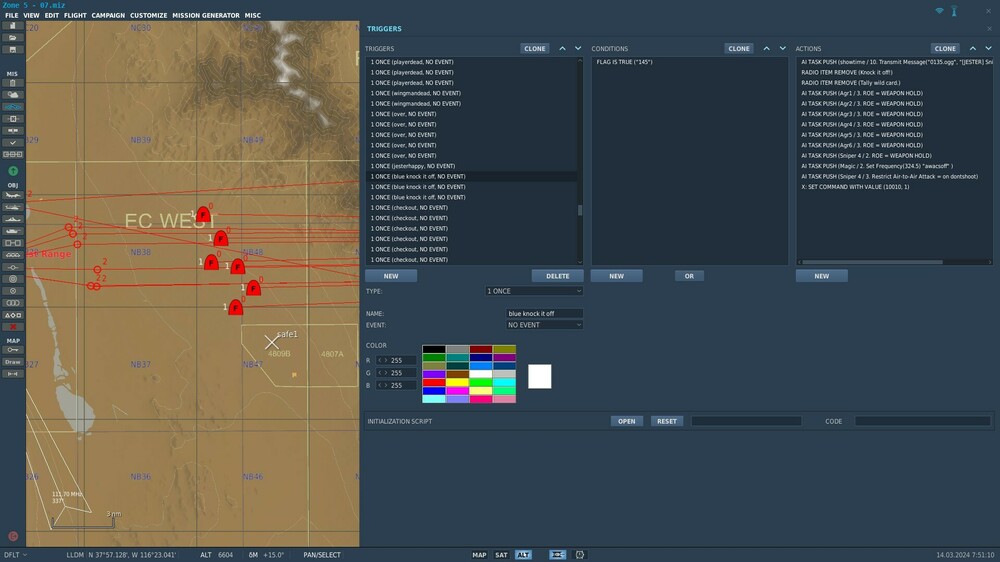This screenshot has width=1000, height=562.
Task: Click the red exit icon at bottom left
Action: click(x=13, y=536)
